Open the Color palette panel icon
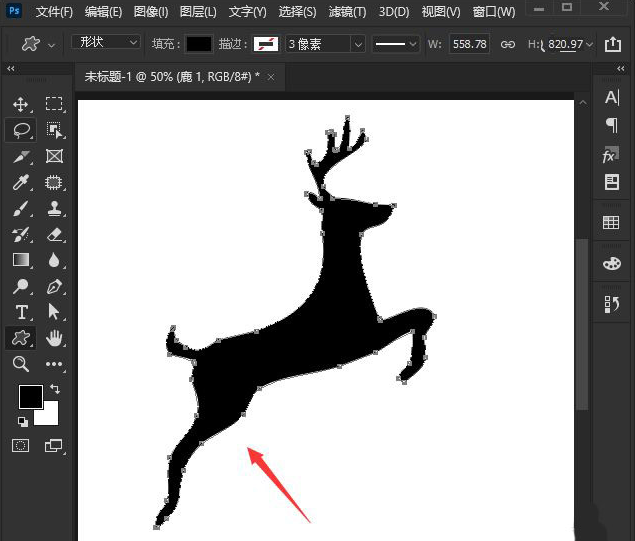Screen dimensions: 635x541 612,264
